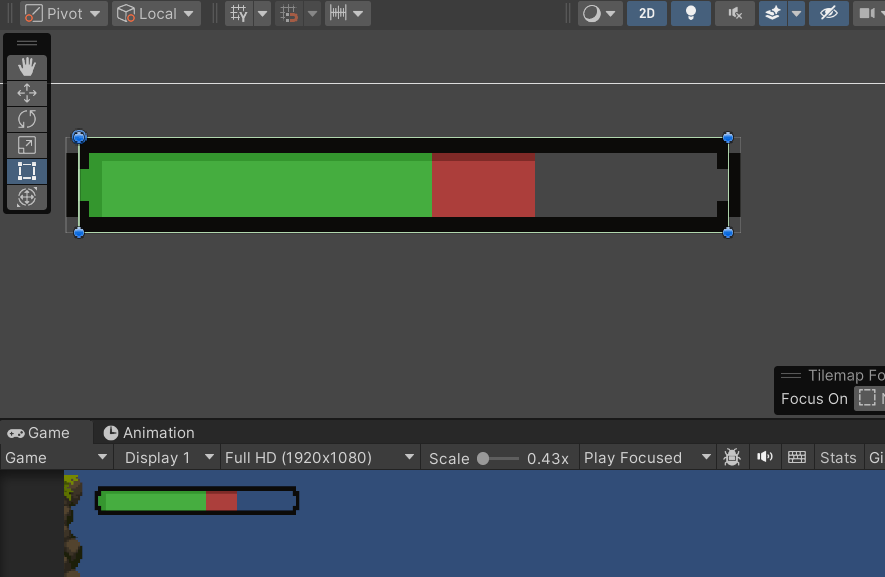Adjust the Scale slider handle
This screenshot has height=577, width=885.
pos(483,458)
